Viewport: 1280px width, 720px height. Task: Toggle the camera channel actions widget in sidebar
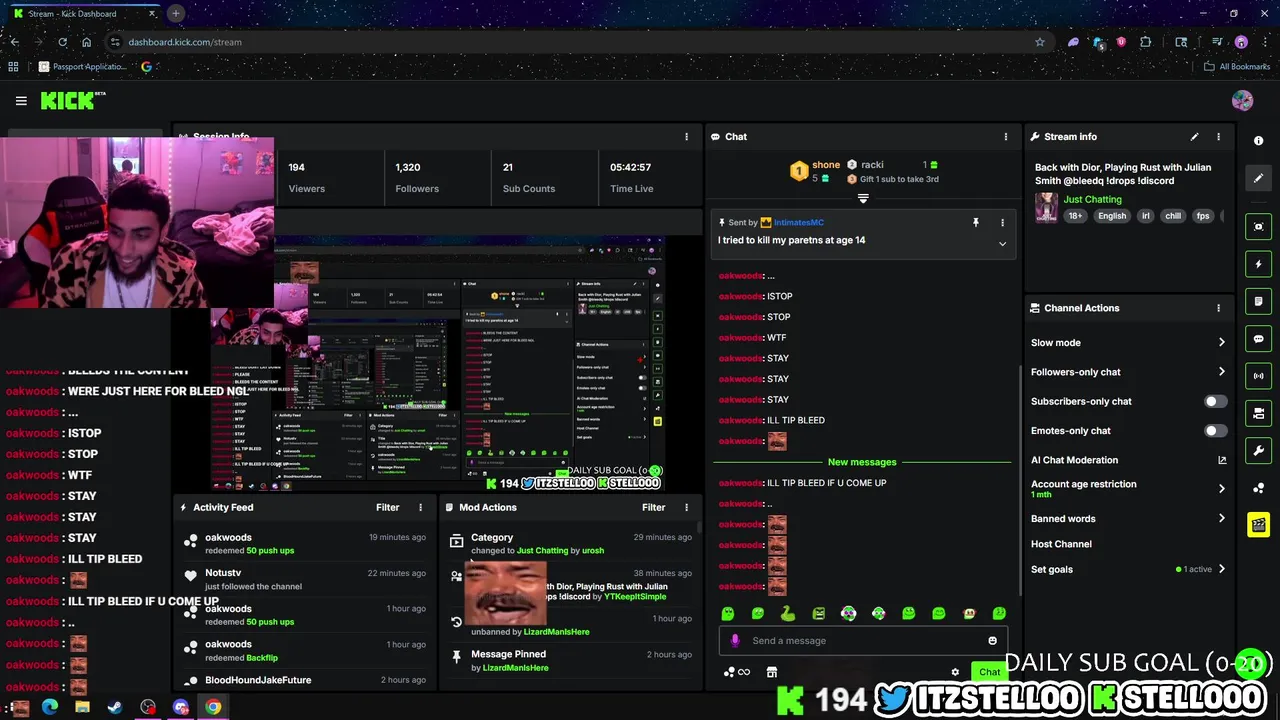coord(1258,413)
